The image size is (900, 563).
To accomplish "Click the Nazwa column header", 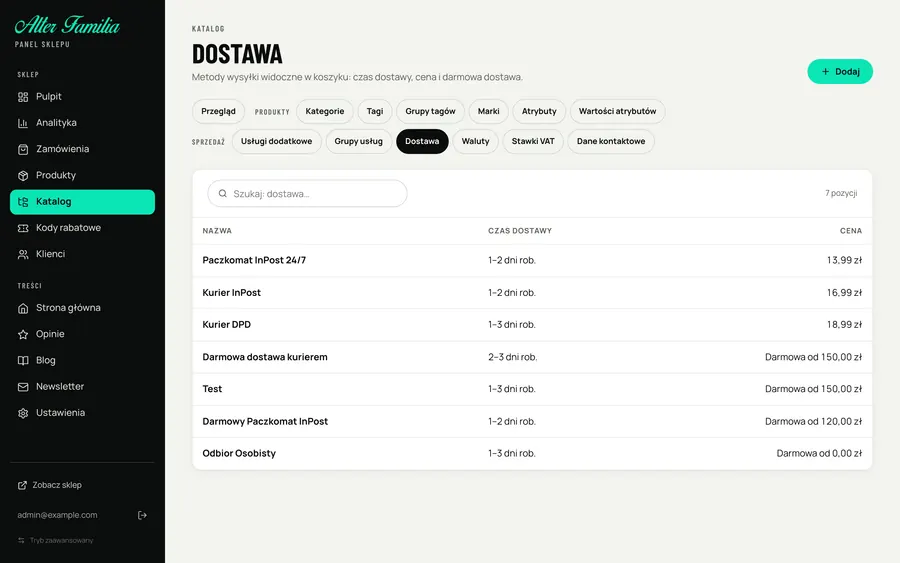I will click(x=217, y=231).
